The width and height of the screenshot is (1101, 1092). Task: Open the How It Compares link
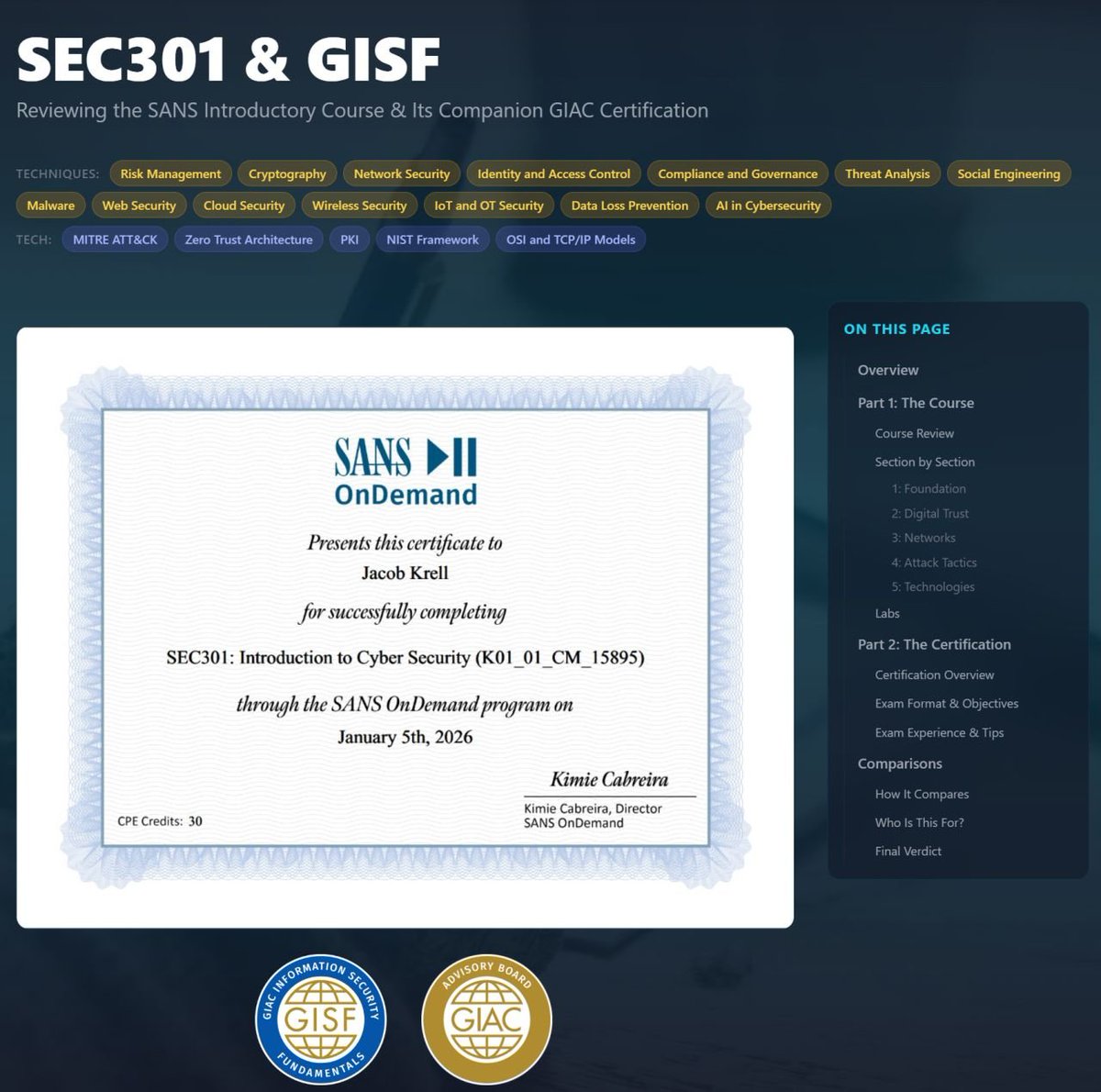[x=922, y=794]
